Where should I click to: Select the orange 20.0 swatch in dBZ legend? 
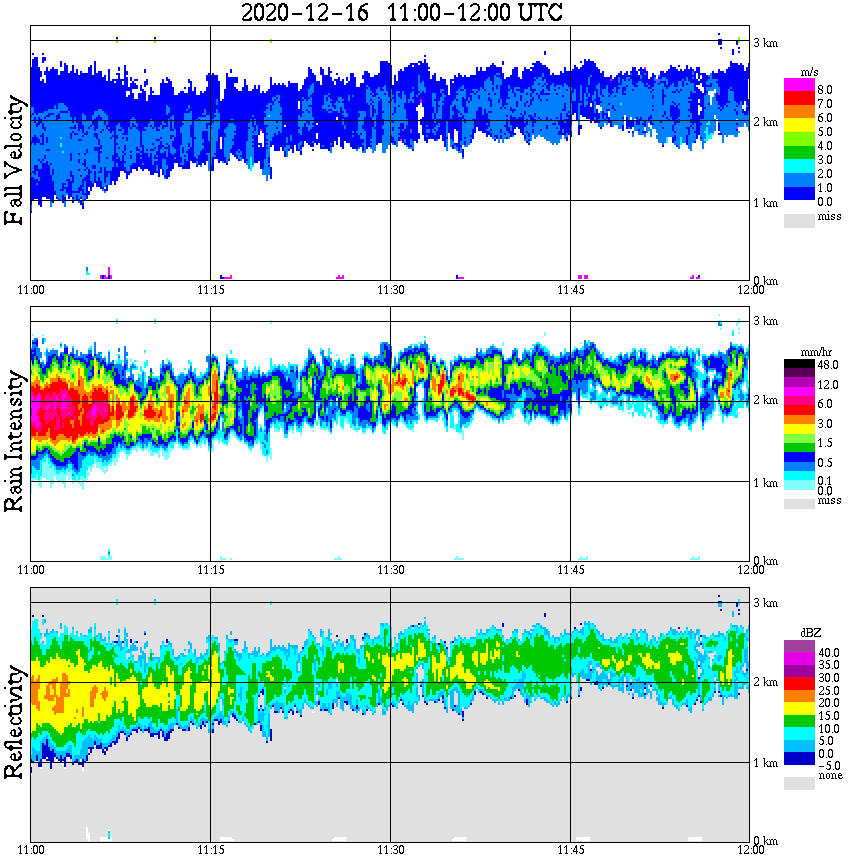(x=800, y=696)
